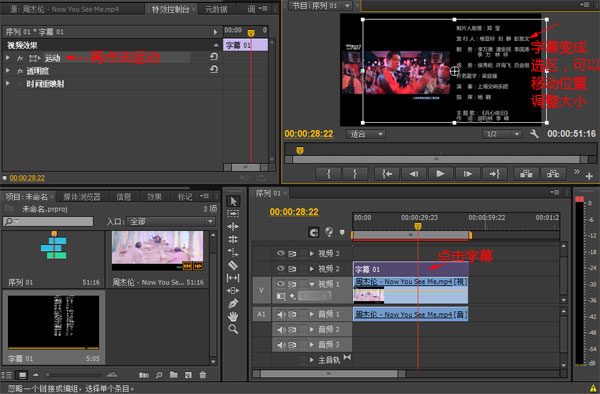Step back one frame
600x394 pixels.
[414, 174]
